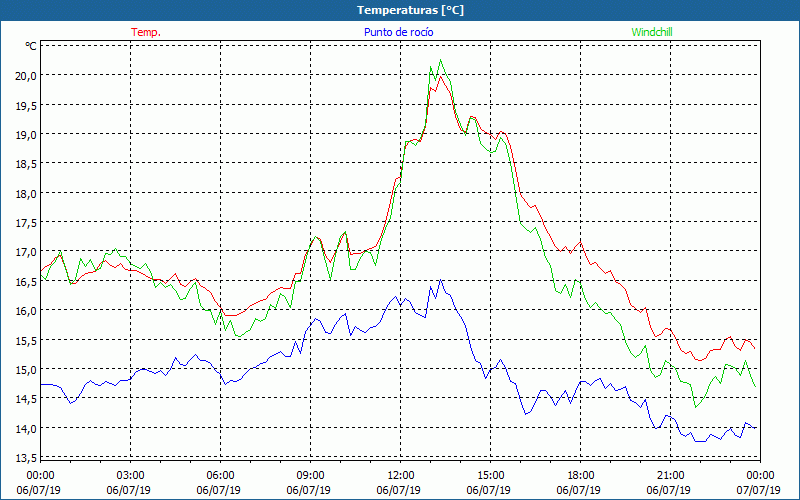Click the green Windchill dip near 22:00
Image resolution: width=800 pixels, height=500 pixels.
tap(695, 407)
